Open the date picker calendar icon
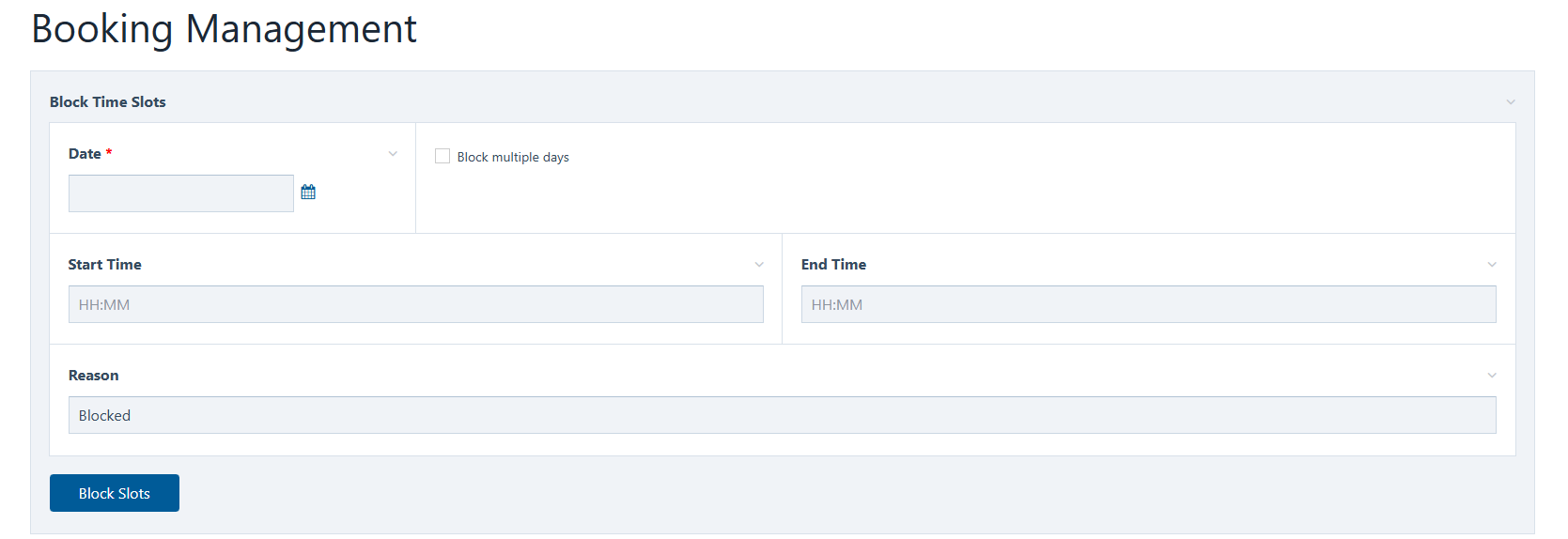Image resolution: width=1568 pixels, height=539 pixels. pyautogui.click(x=308, y=192)
